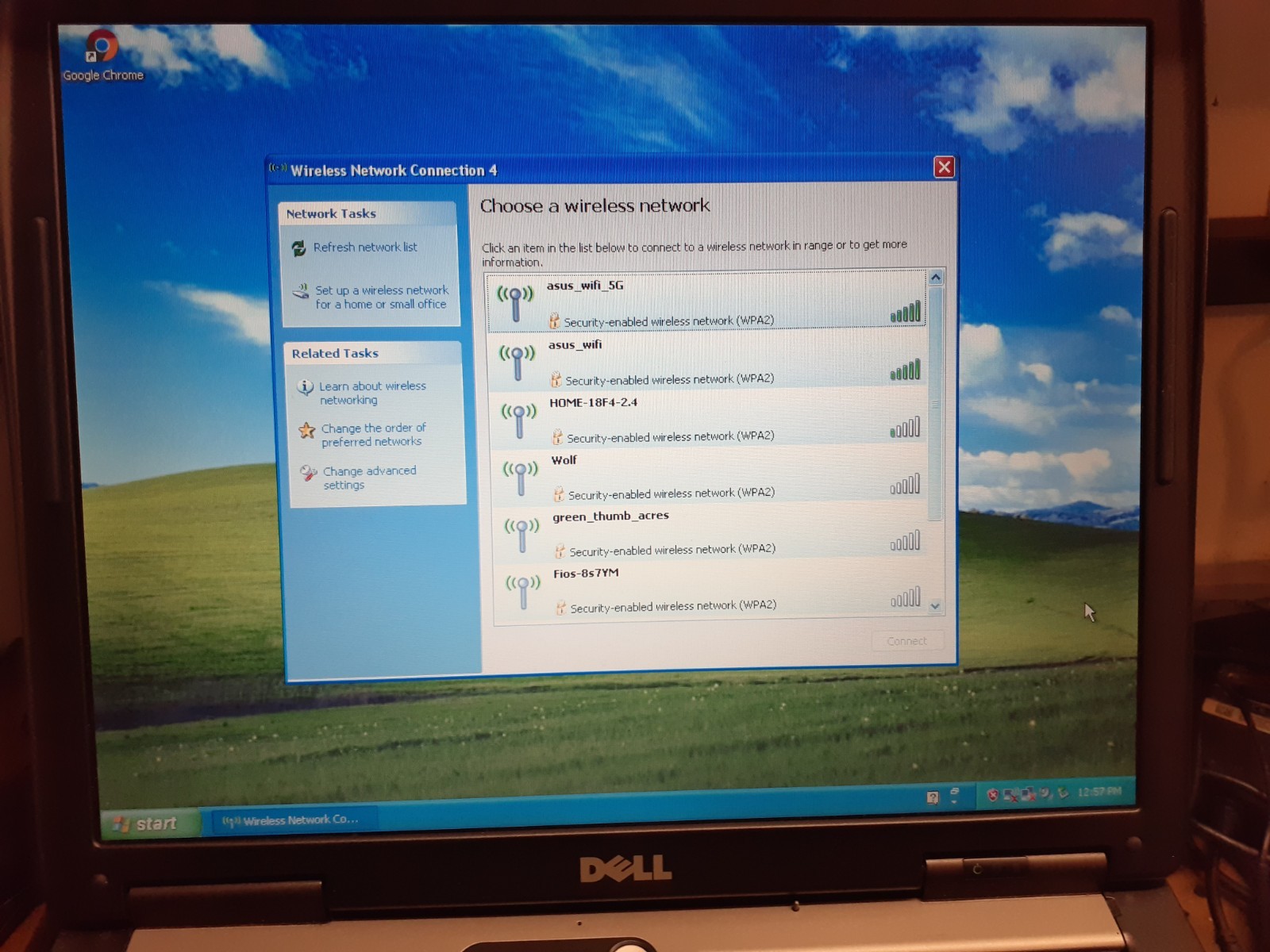Select the asus_wifi network name

pyautogui.click(x=575, y=345)
